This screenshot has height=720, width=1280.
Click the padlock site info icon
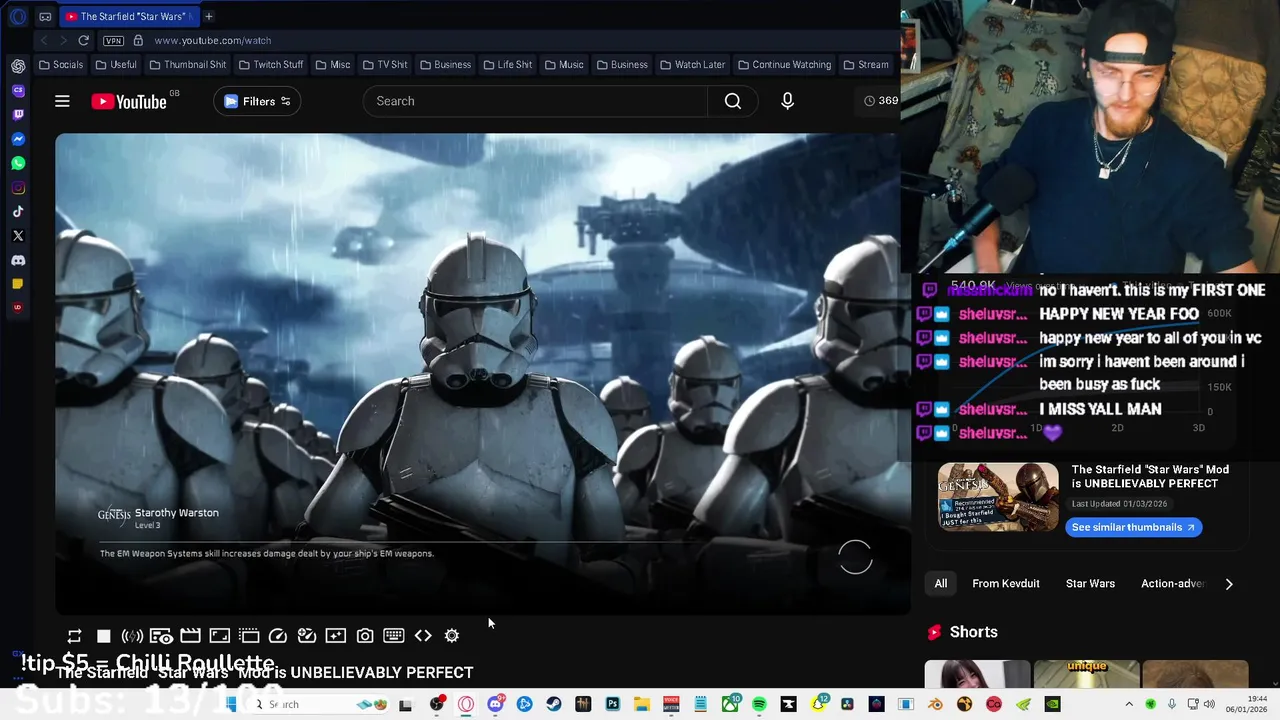pos(138,40)
